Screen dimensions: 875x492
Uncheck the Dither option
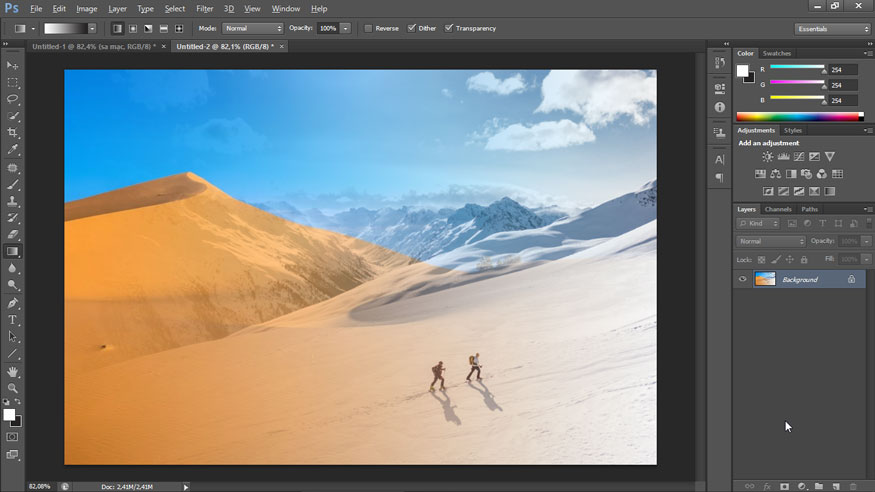(412, 28)
